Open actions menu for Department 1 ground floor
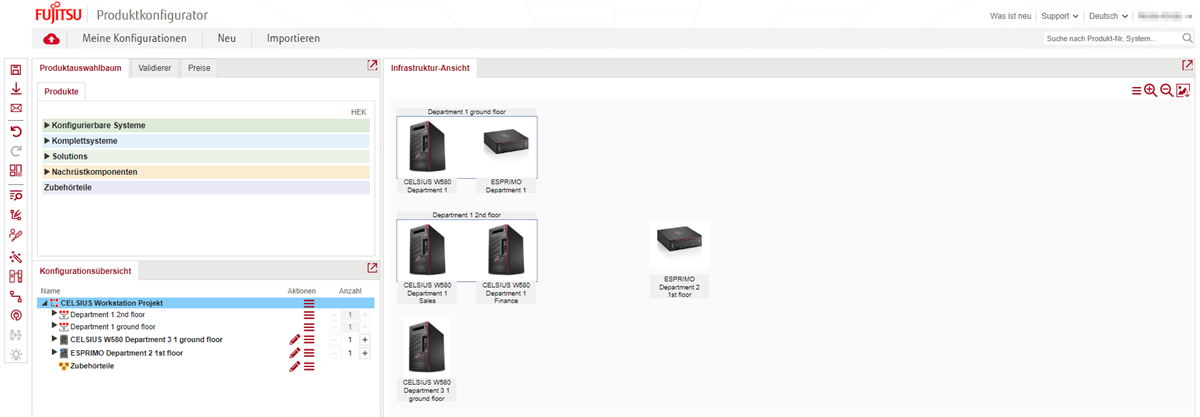Viewport: 1200px width, 417px height. point(309,327)
